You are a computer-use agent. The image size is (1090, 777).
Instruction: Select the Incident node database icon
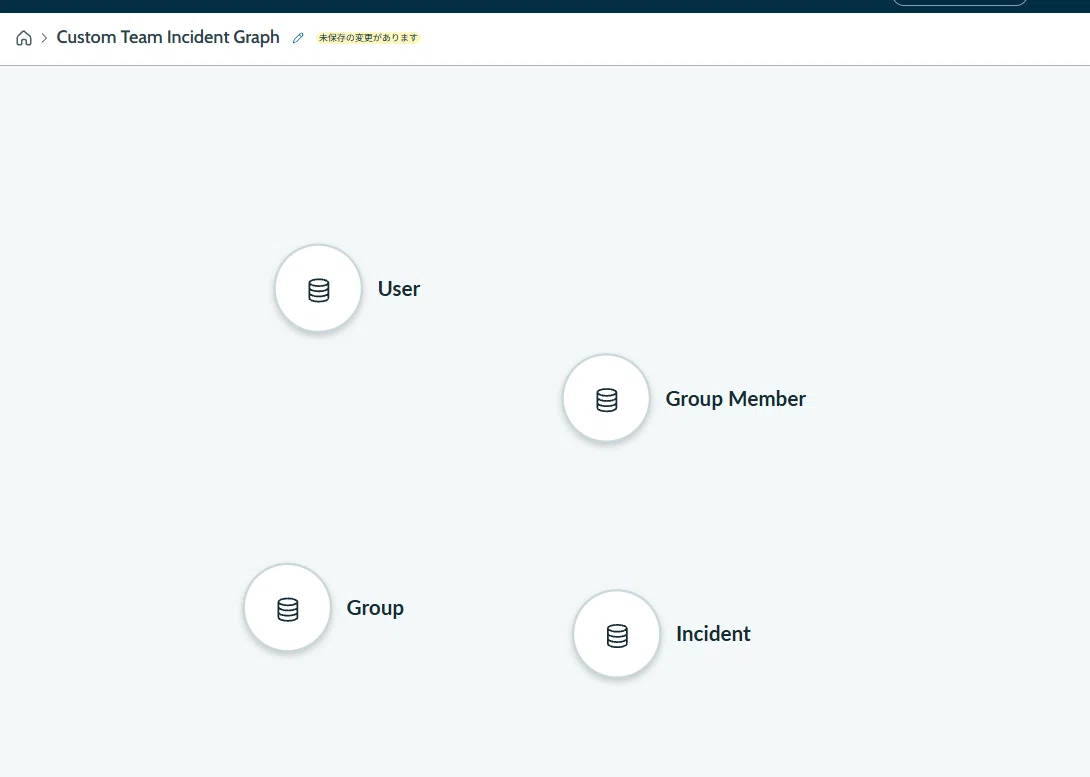(617, 634)
